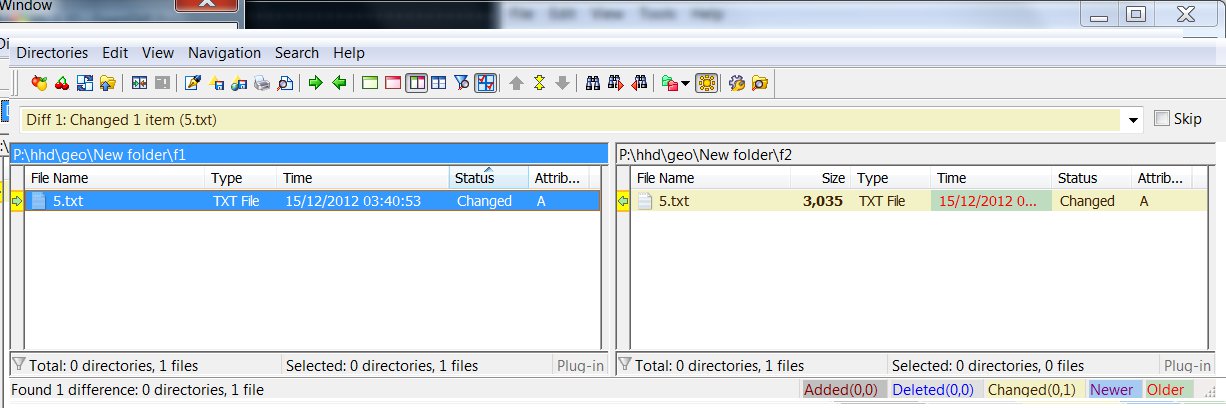Sort left pane by Type column
This screenshot has width=1226, height=408.
241,178
